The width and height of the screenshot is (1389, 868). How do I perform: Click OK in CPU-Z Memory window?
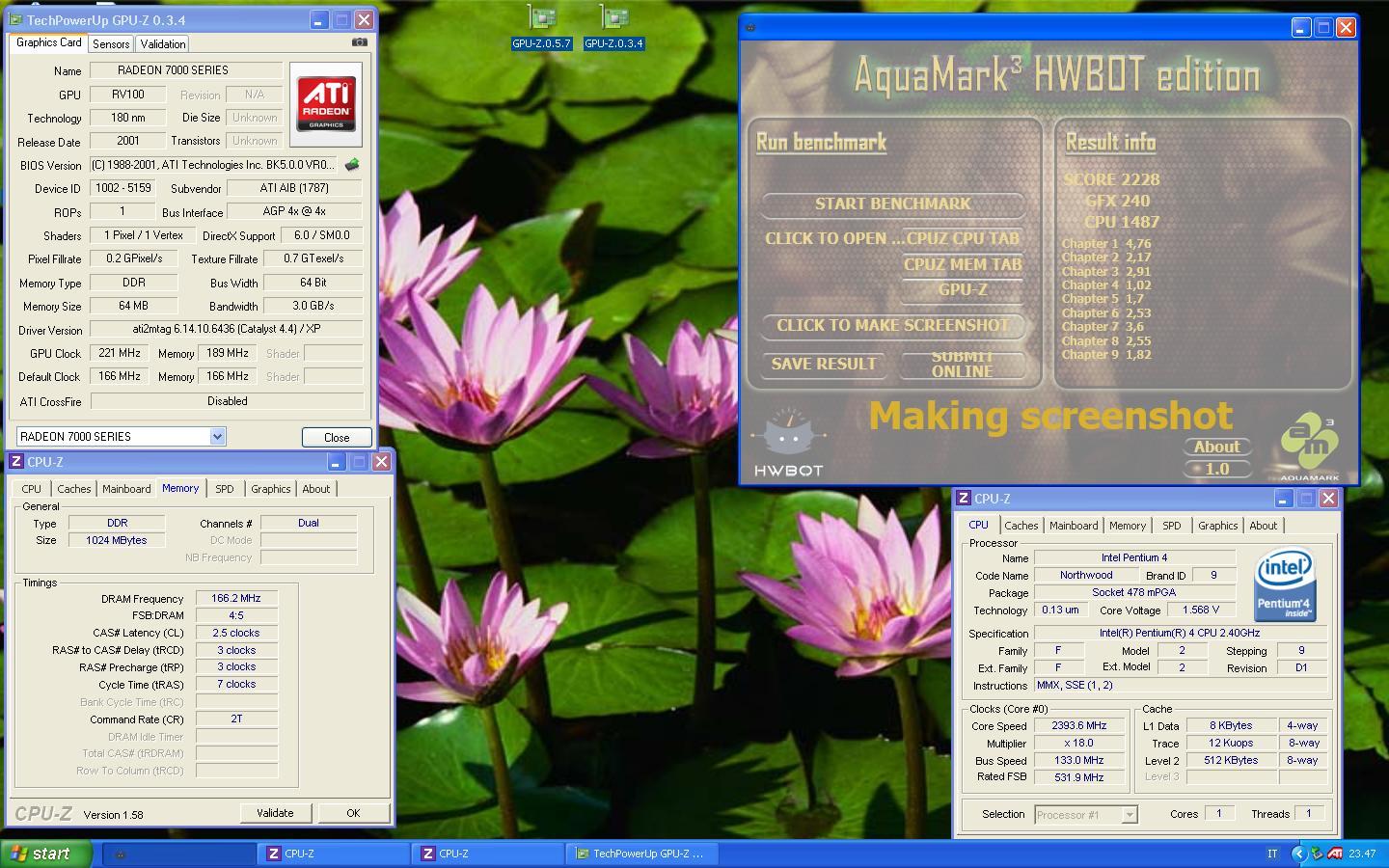tap(353, 813)
